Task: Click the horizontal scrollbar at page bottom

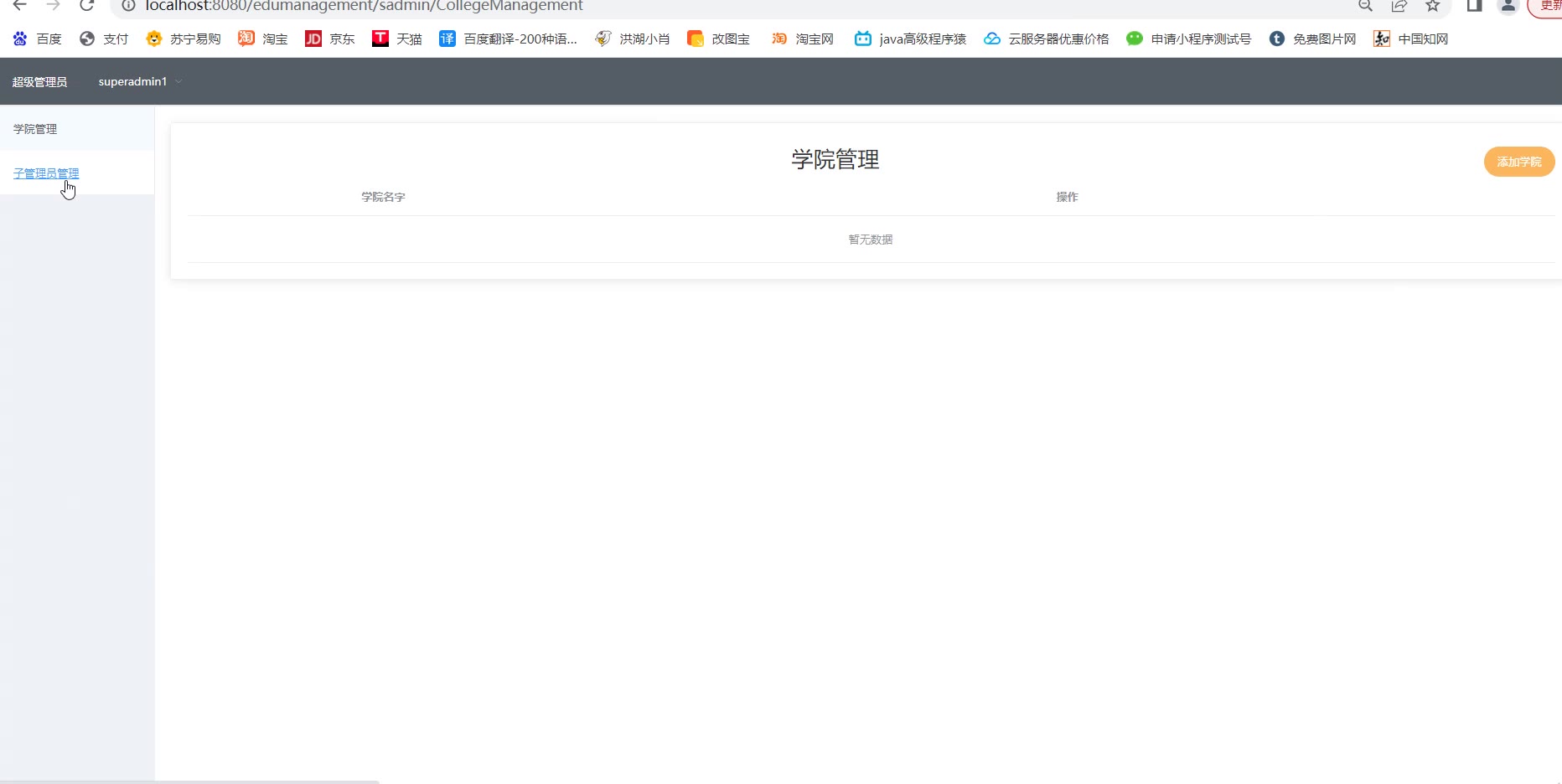Action: click(189, 781)
